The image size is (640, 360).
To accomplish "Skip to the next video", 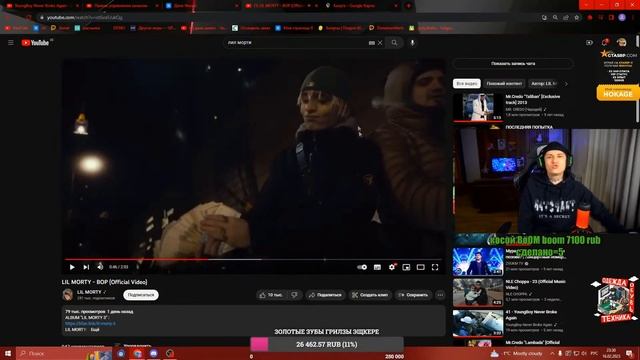I will 86,267.
